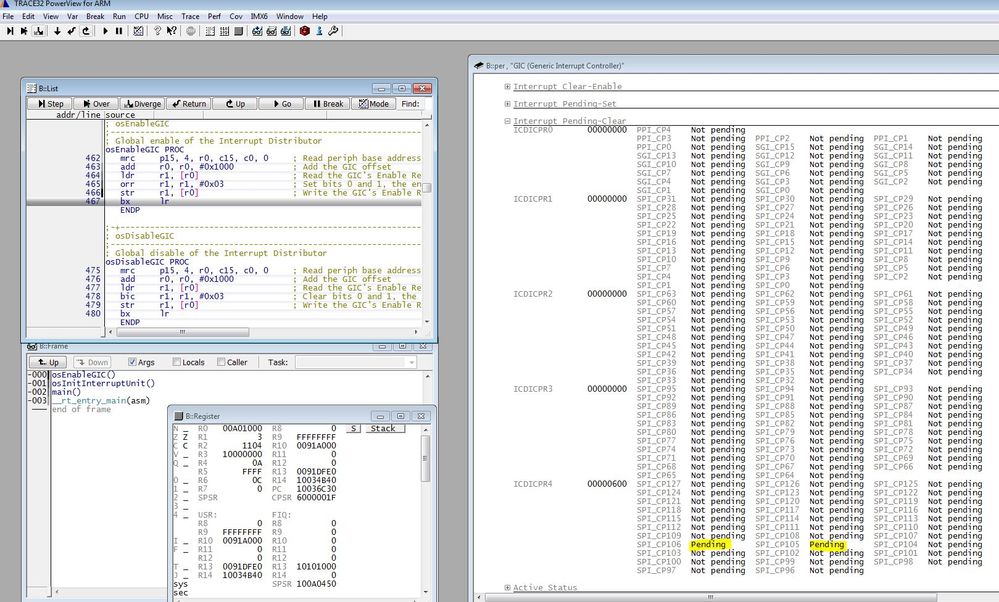999x602 pixels.
Task: Click the grey Stop command icon
Action: tap(190, 31)
